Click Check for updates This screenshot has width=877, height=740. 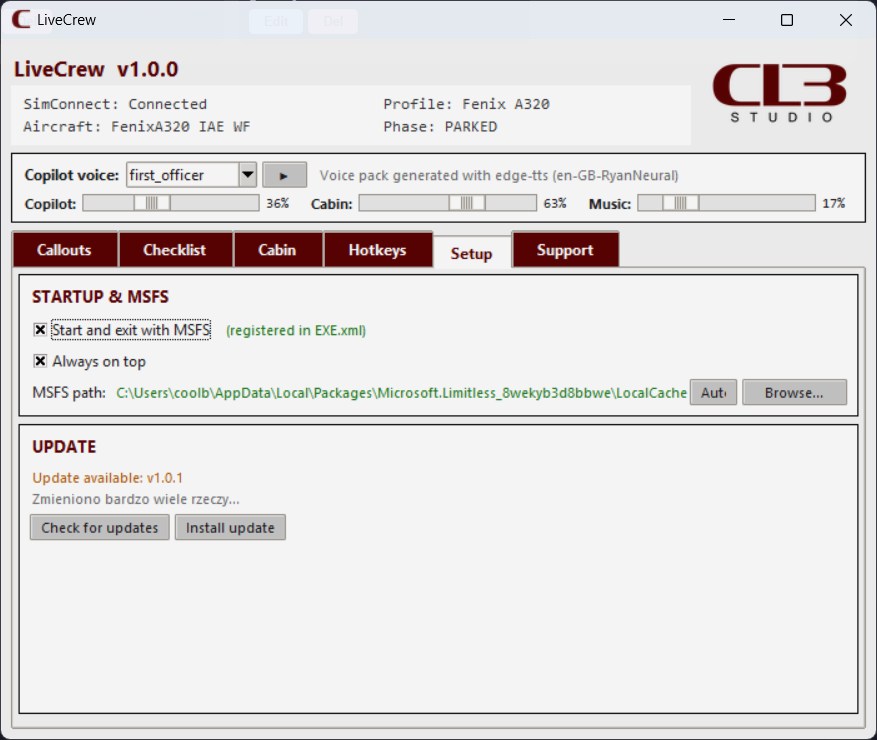[99, 527]
